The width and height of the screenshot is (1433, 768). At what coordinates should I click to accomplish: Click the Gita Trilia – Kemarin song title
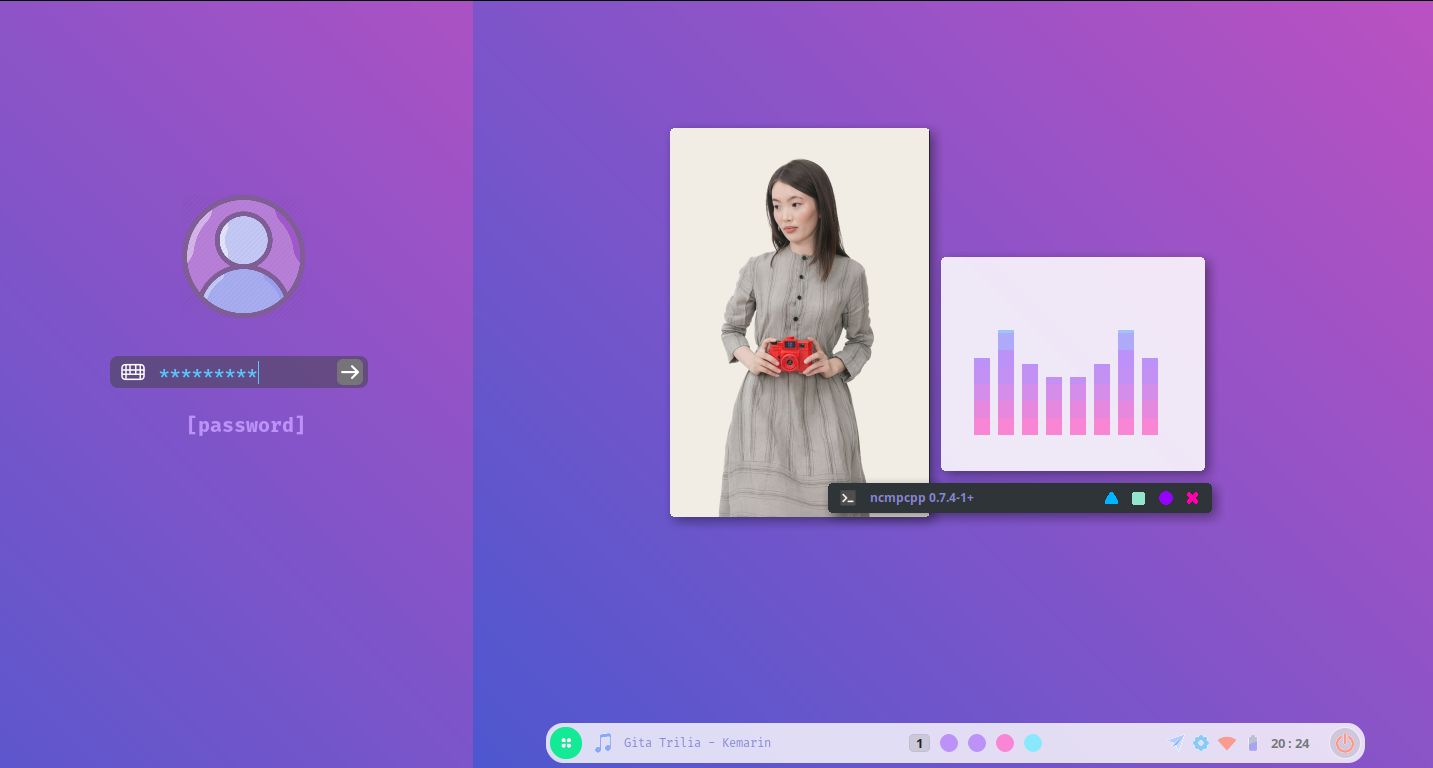pos(697,743)
